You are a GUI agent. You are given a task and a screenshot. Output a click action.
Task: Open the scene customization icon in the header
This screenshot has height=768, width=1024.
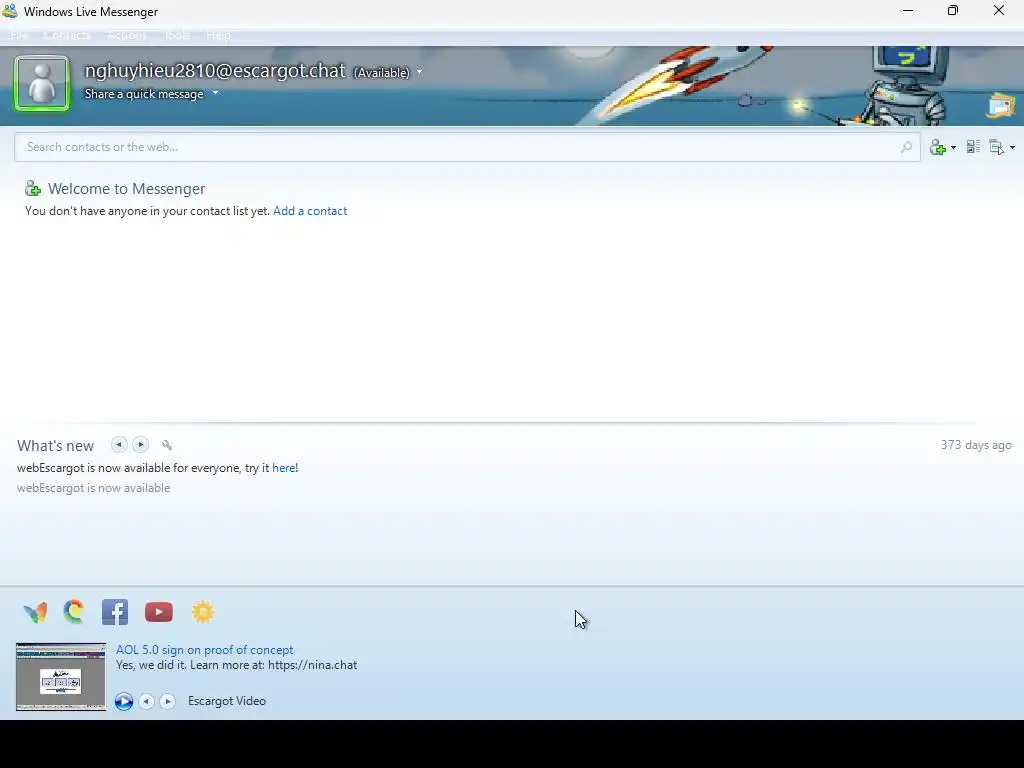1001,105
